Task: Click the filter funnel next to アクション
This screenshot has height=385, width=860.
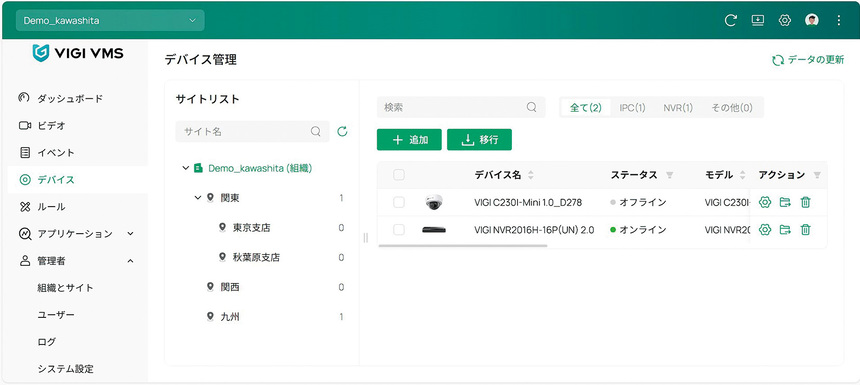Action: coord(817,175)
